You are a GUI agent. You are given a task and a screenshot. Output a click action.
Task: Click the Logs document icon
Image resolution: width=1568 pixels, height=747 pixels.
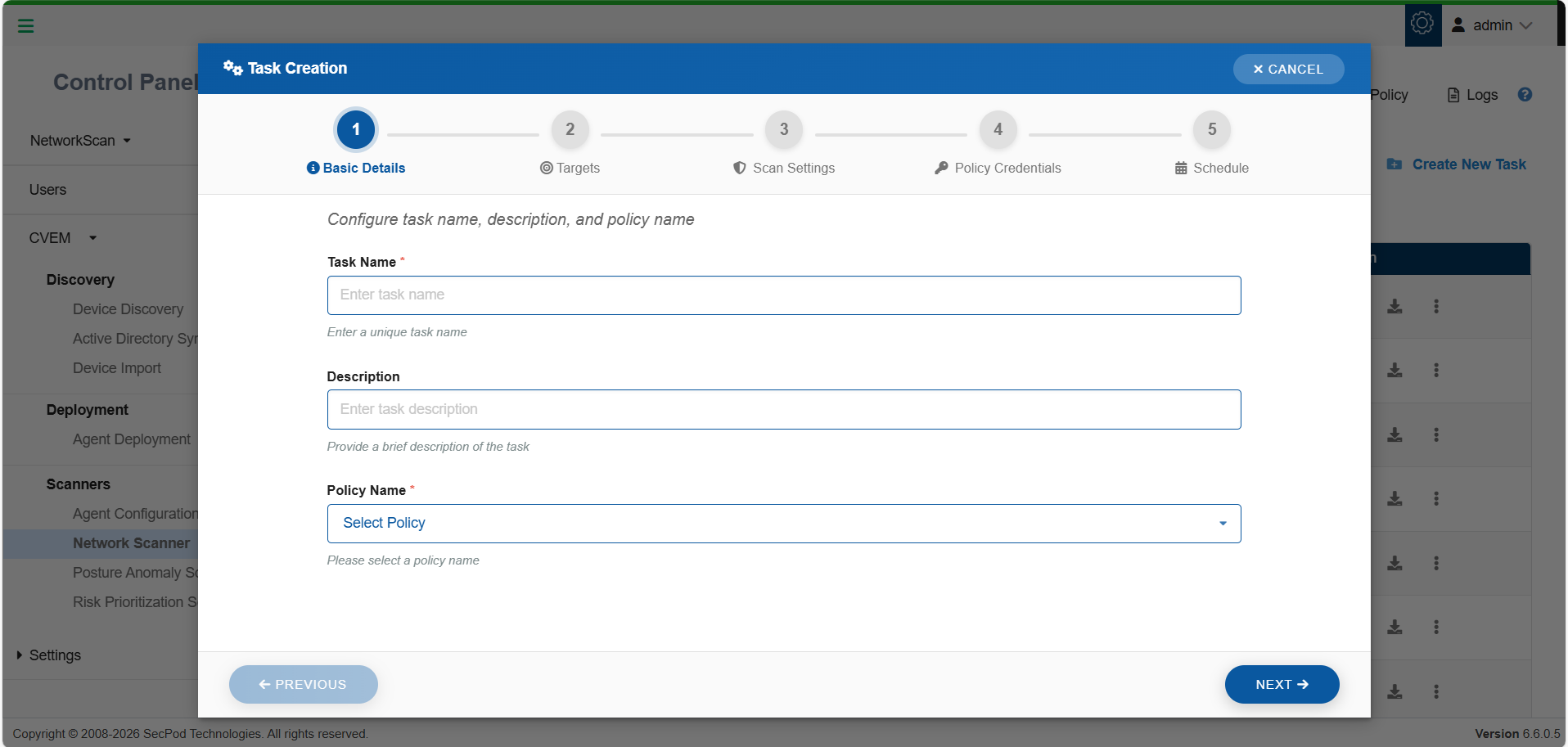click(1453, 95)
